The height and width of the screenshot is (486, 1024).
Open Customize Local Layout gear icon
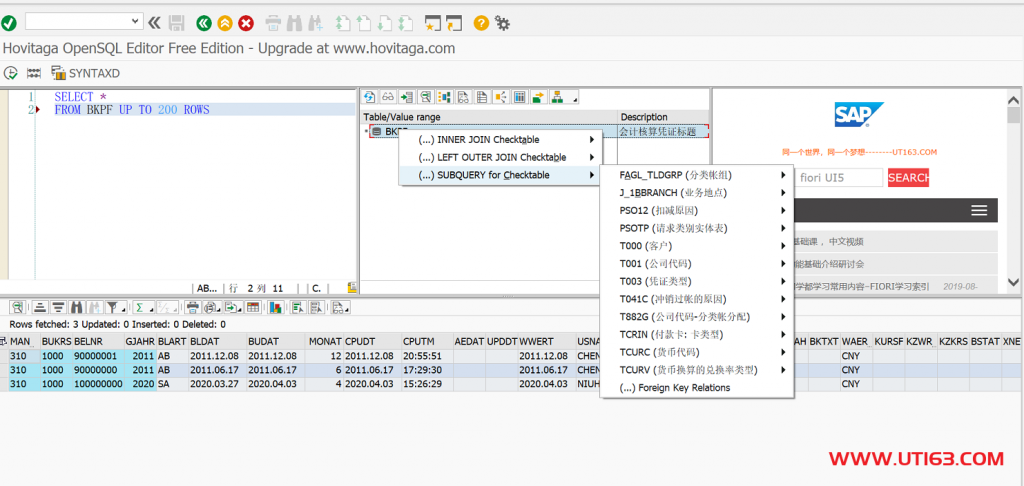tap(502, 24)
